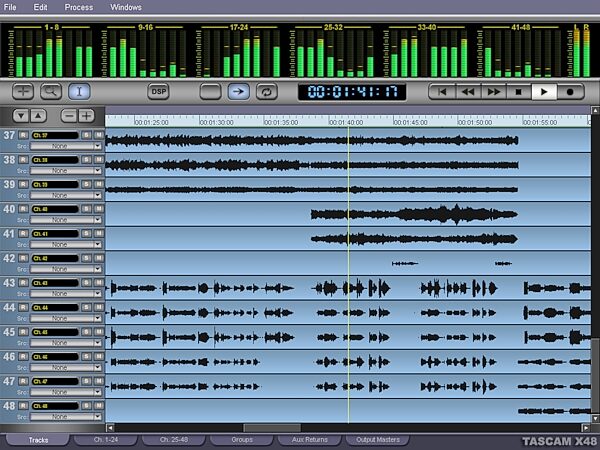Viewport: 600px width, 450px height.
Task: Toggle loop playback mode
Action: pyautogui.click(x=267, y=92)
